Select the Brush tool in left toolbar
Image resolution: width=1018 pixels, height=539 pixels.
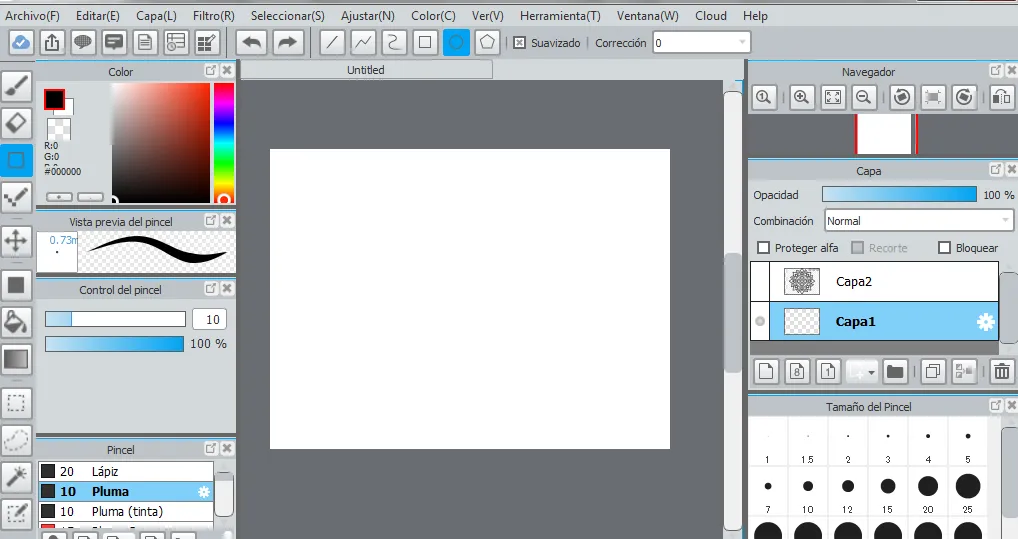tap(16, 86)
